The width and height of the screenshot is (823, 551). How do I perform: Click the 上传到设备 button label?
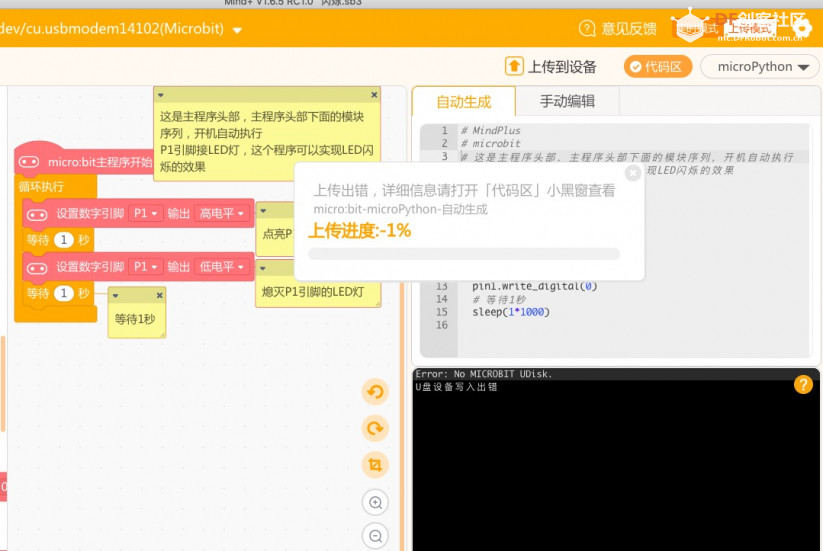(x=562, y=67)
